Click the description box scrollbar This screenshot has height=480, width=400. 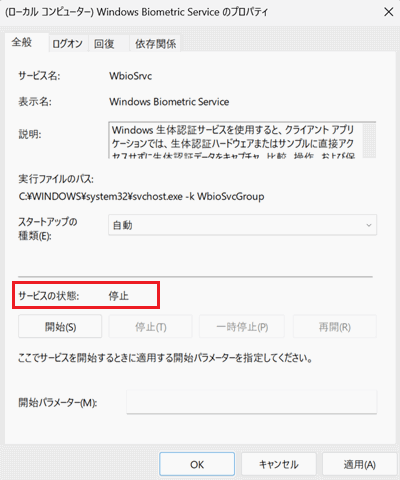pos(369,140)
